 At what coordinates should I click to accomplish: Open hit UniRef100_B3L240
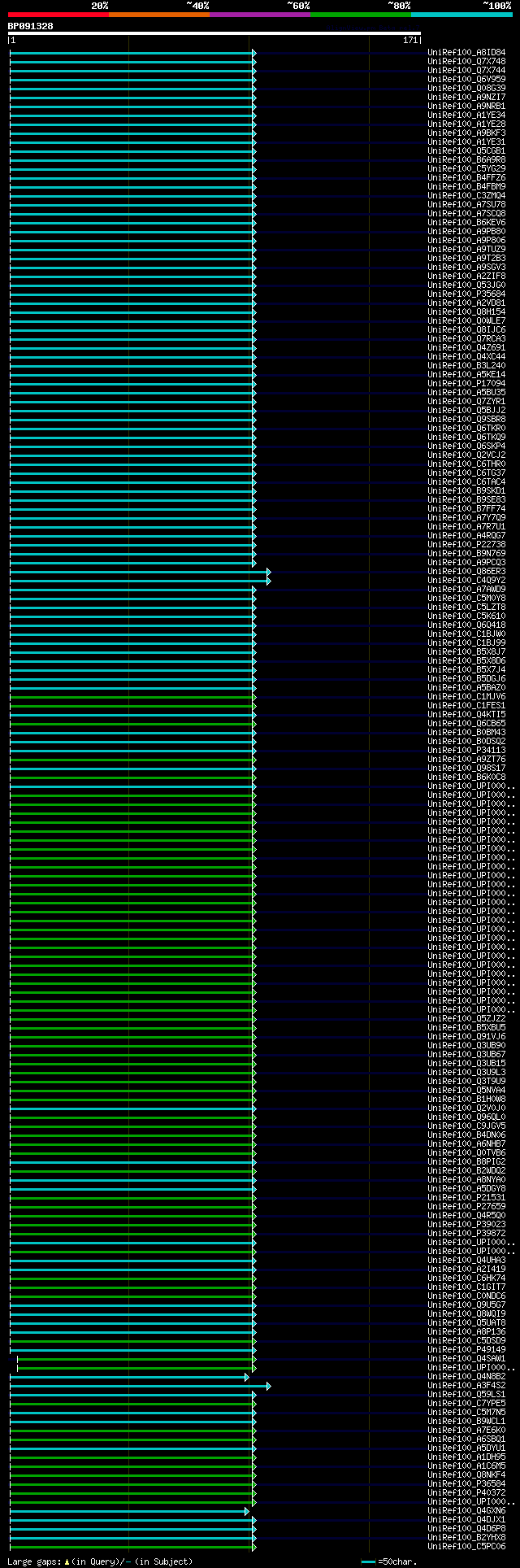click(x=466, y=365)
